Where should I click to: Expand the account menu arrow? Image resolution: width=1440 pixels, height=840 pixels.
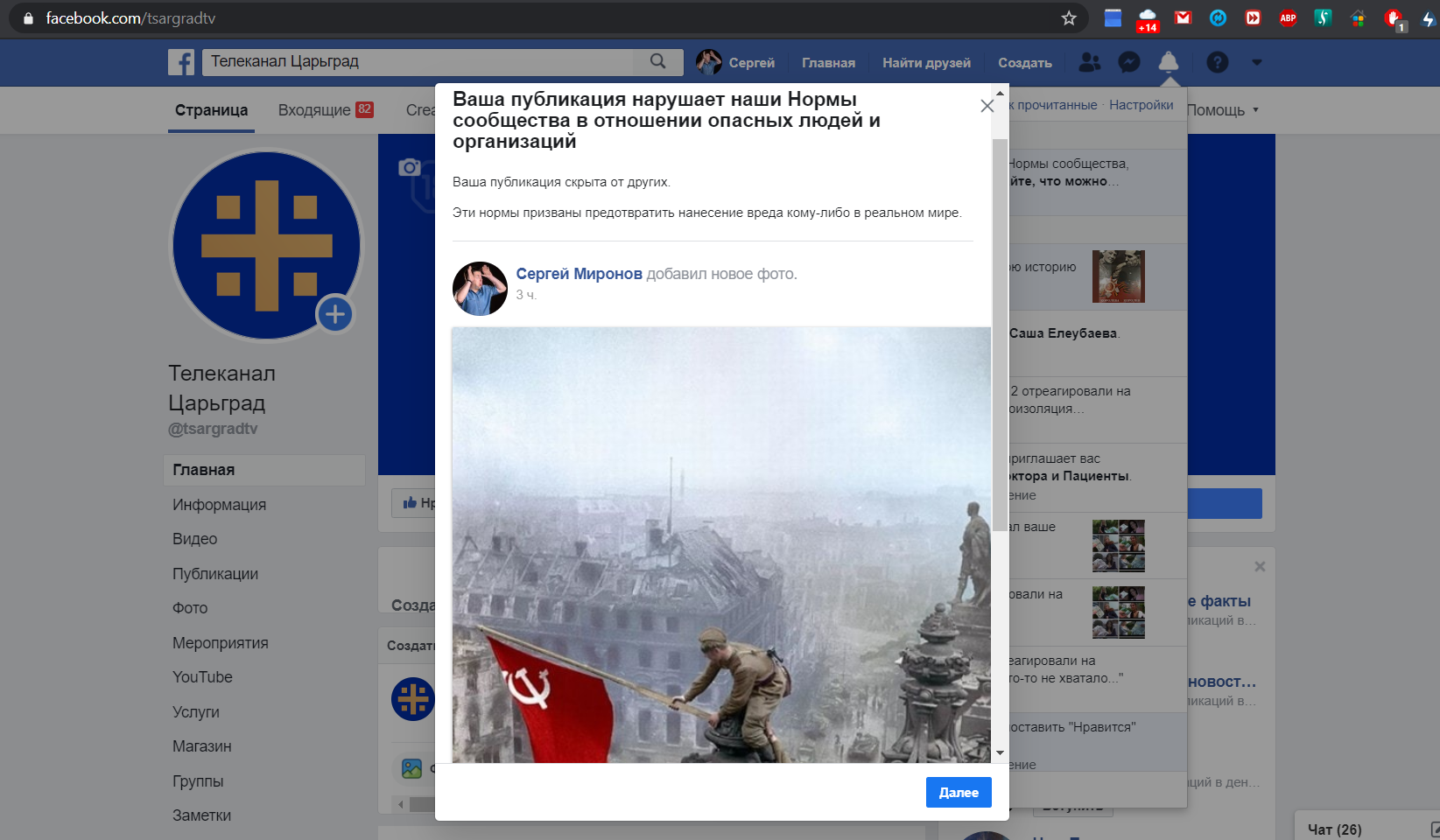[x=1257, y=62]
